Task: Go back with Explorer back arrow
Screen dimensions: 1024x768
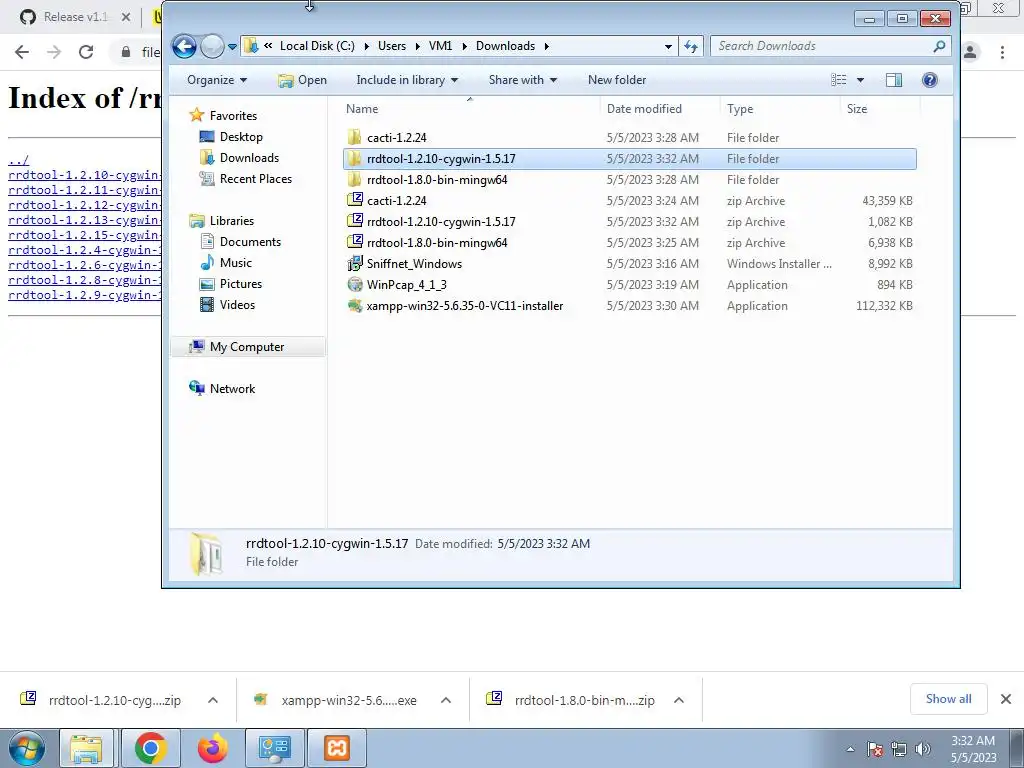Action: pos(184,46)
